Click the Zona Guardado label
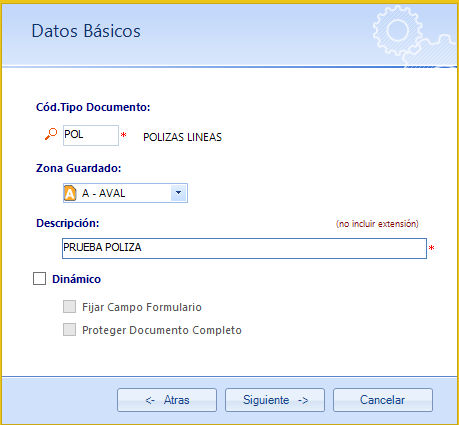Image resolution: width=459 pixels, height=425 pixels. [x=78, y=168]
